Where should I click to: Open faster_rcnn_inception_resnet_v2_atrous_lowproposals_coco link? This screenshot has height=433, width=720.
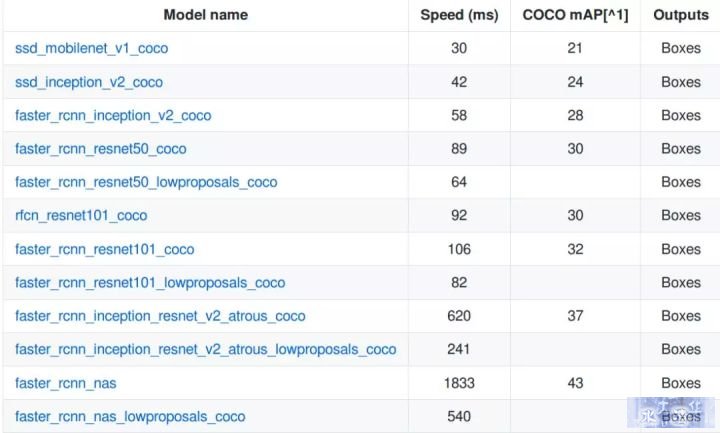205,349
